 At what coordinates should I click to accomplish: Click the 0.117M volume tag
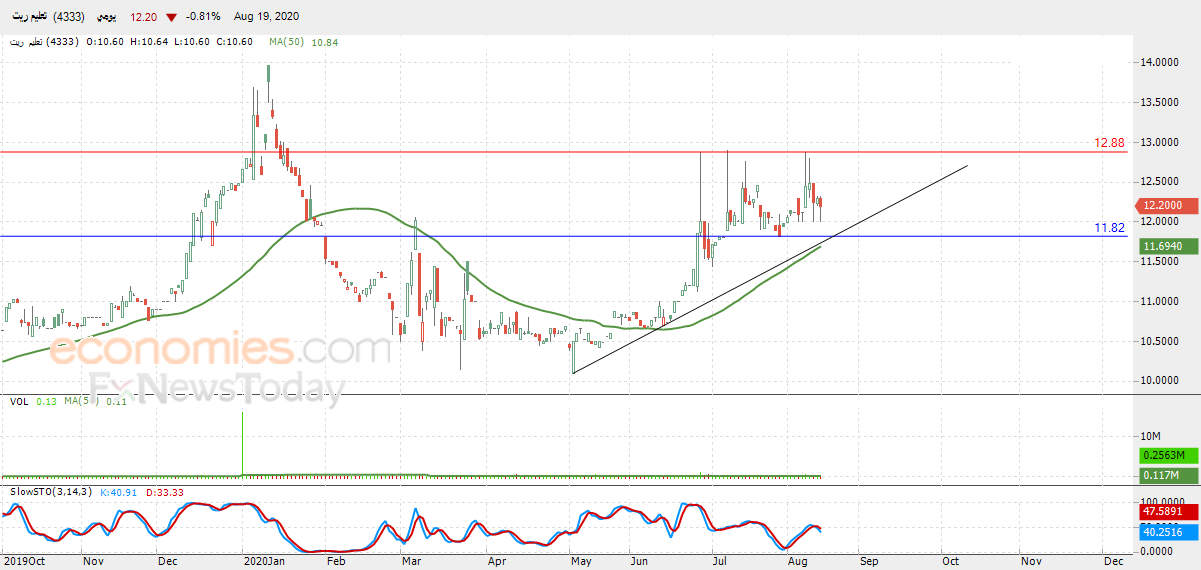coord(1169,475)
